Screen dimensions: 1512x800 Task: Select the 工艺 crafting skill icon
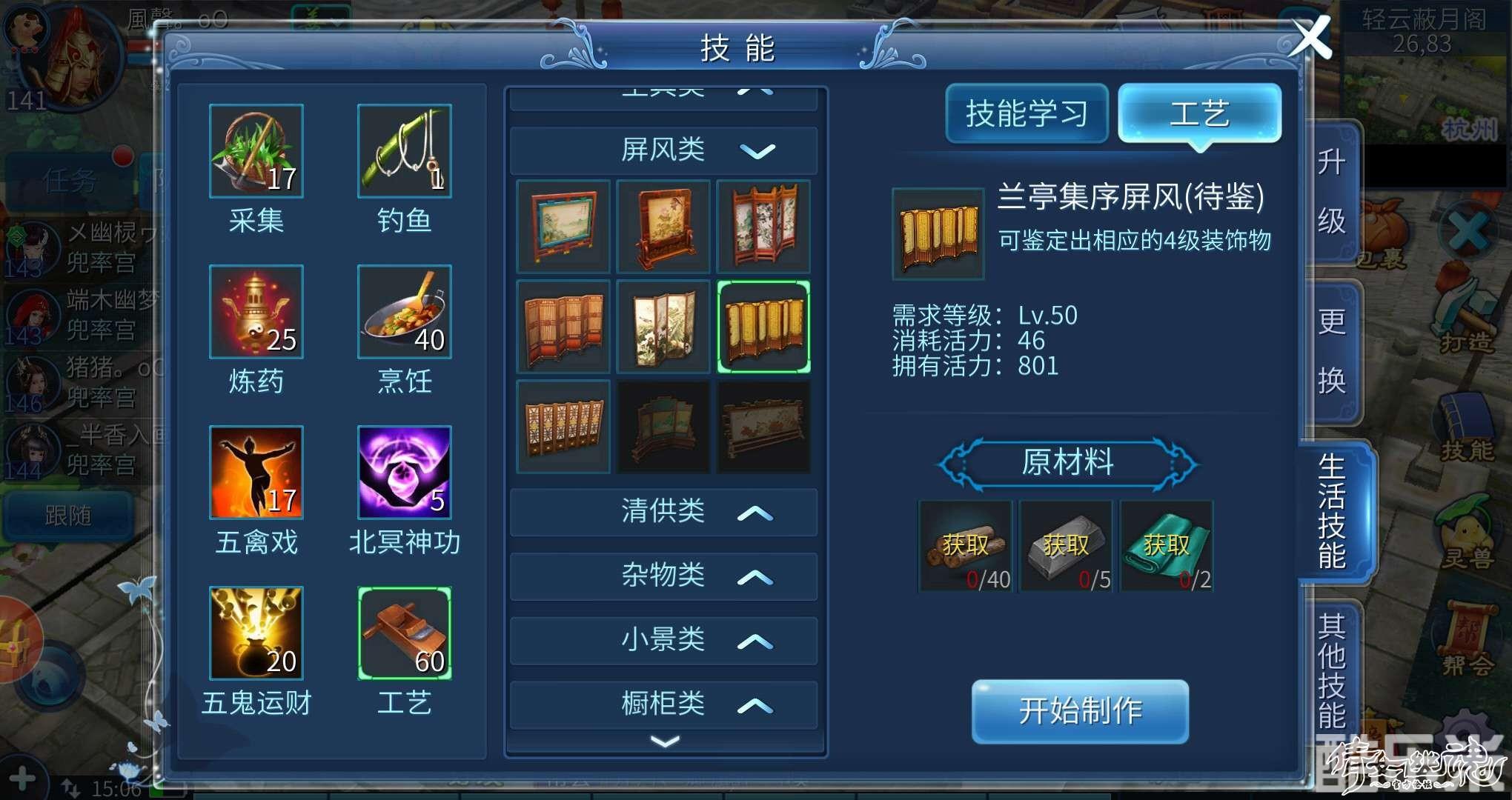[405, 633]
